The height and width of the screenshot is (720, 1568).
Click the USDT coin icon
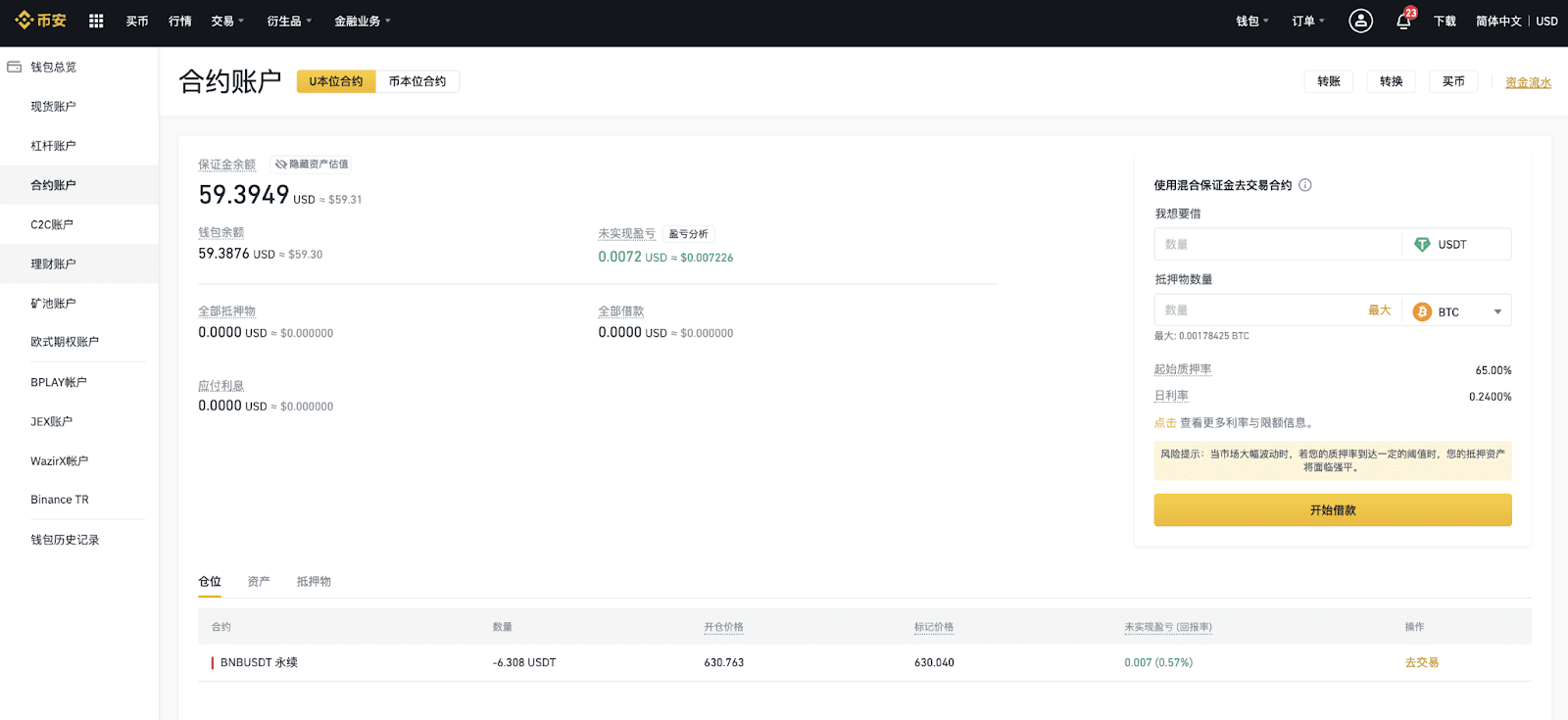(x=1422, y=245)
